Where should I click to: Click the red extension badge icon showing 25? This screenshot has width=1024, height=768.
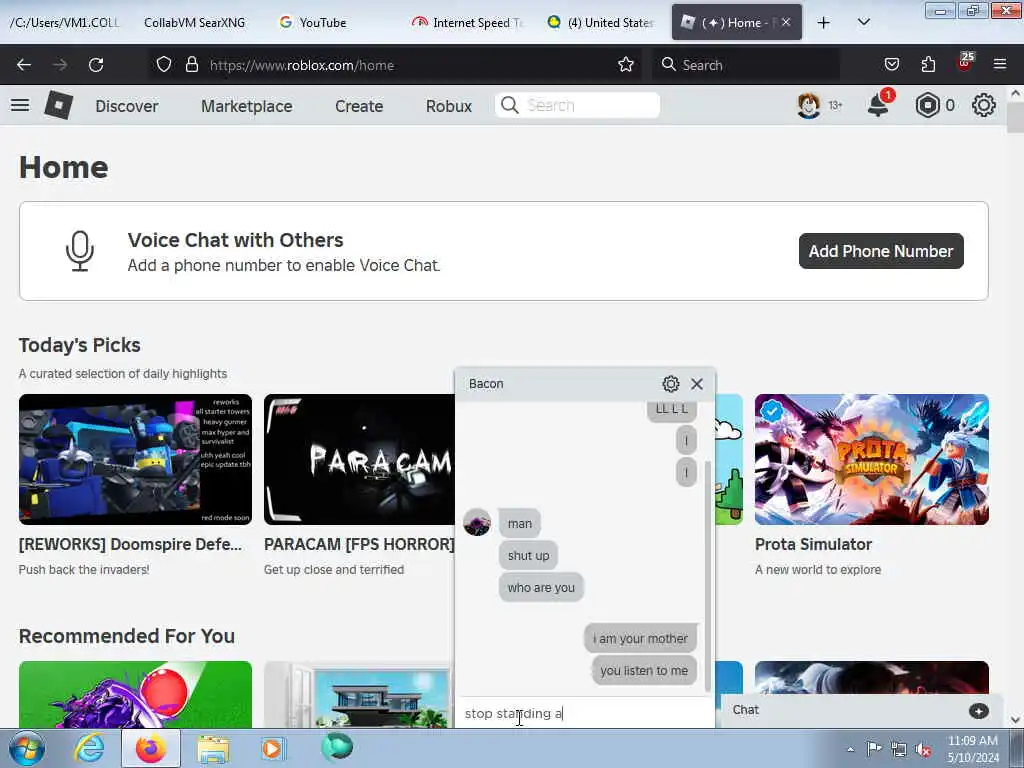965,63
